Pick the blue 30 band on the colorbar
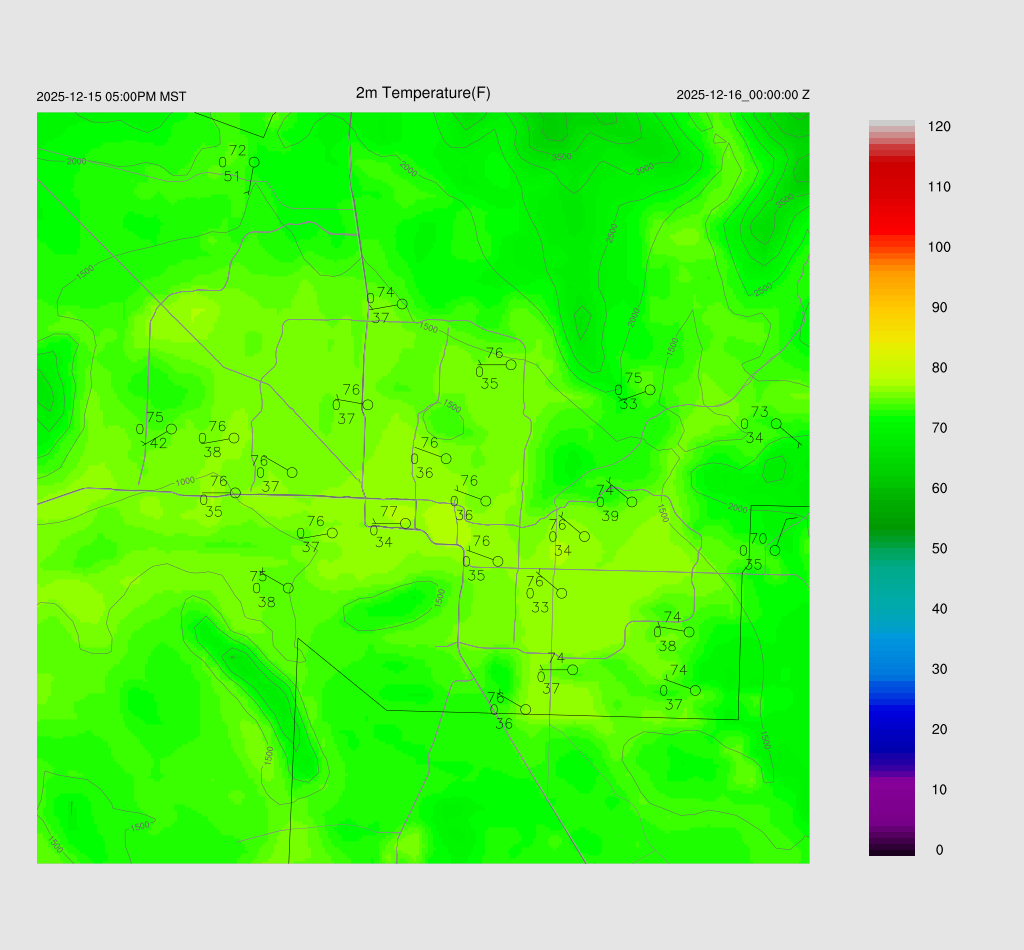The width and height of the screenshot is (1024, 950). (x=891, y=668)
